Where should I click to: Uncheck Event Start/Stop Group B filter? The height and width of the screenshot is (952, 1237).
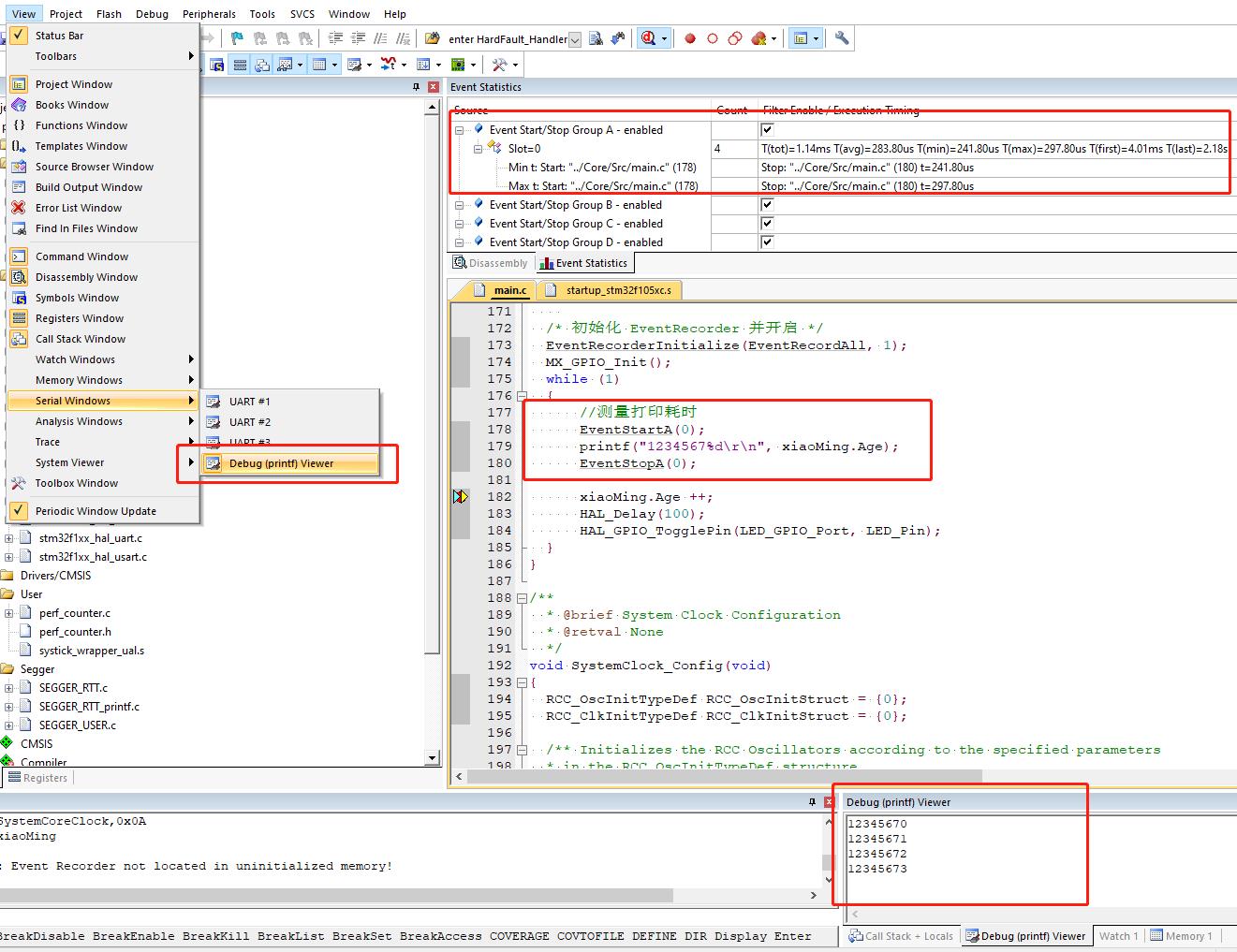(767, 205)
